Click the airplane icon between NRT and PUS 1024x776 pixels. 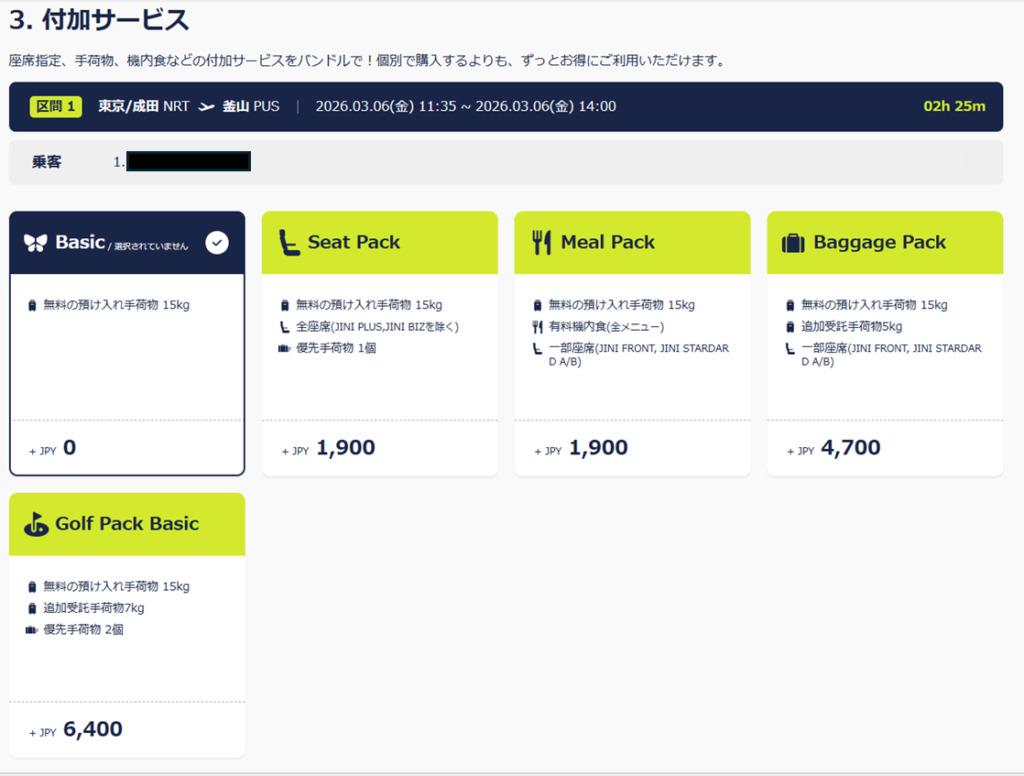click(207, 107)
